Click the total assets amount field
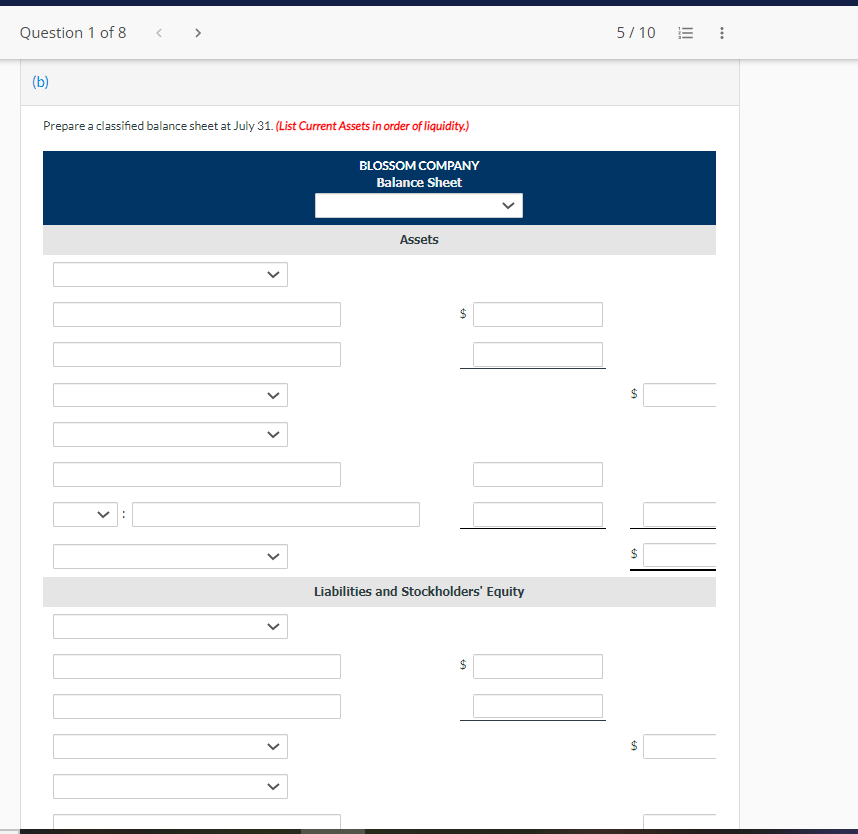Screen dimensions: 858x834 pyautogui.click(x=680, y=555)
